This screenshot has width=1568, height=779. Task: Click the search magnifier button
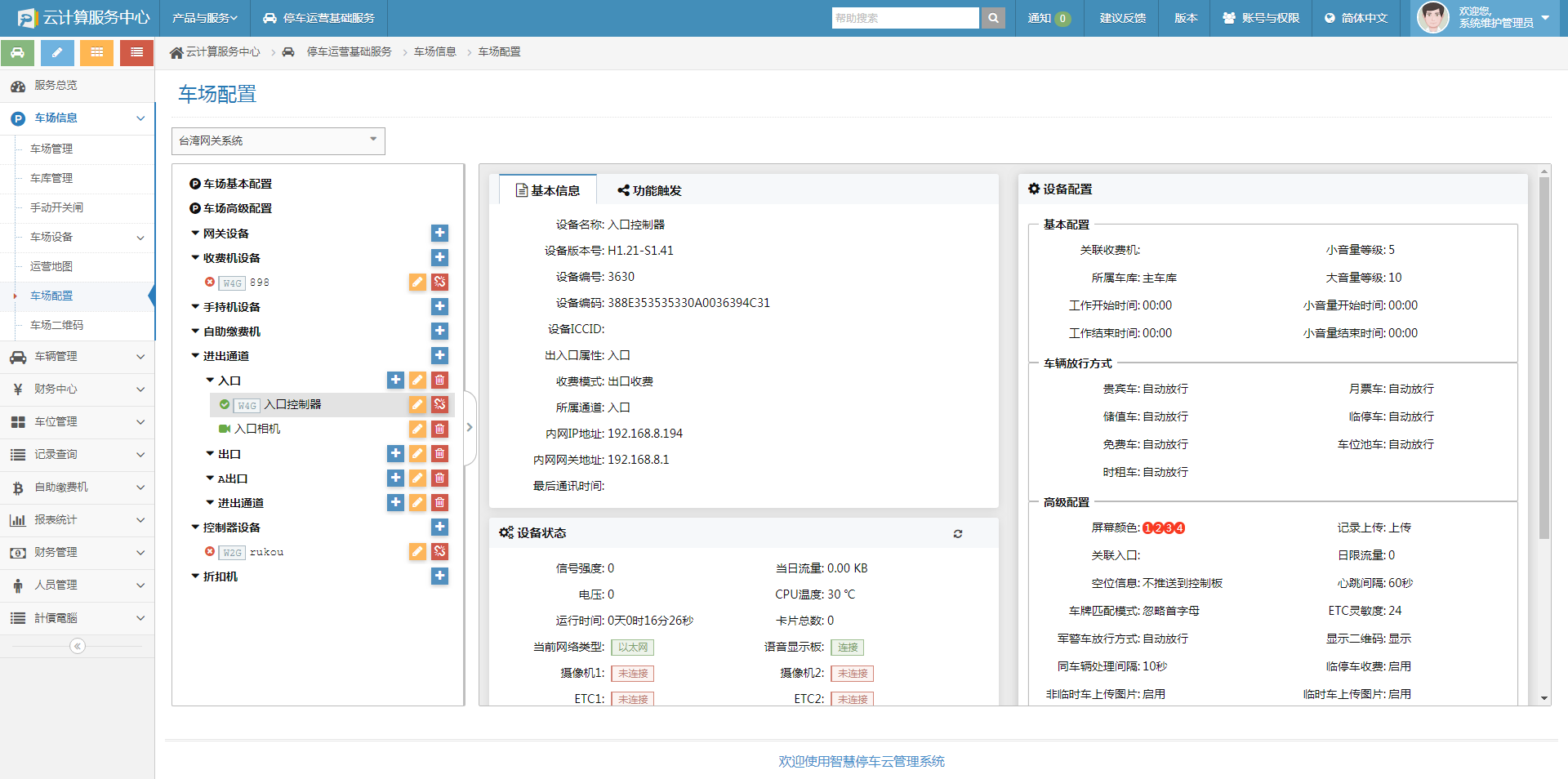point(992,18)
